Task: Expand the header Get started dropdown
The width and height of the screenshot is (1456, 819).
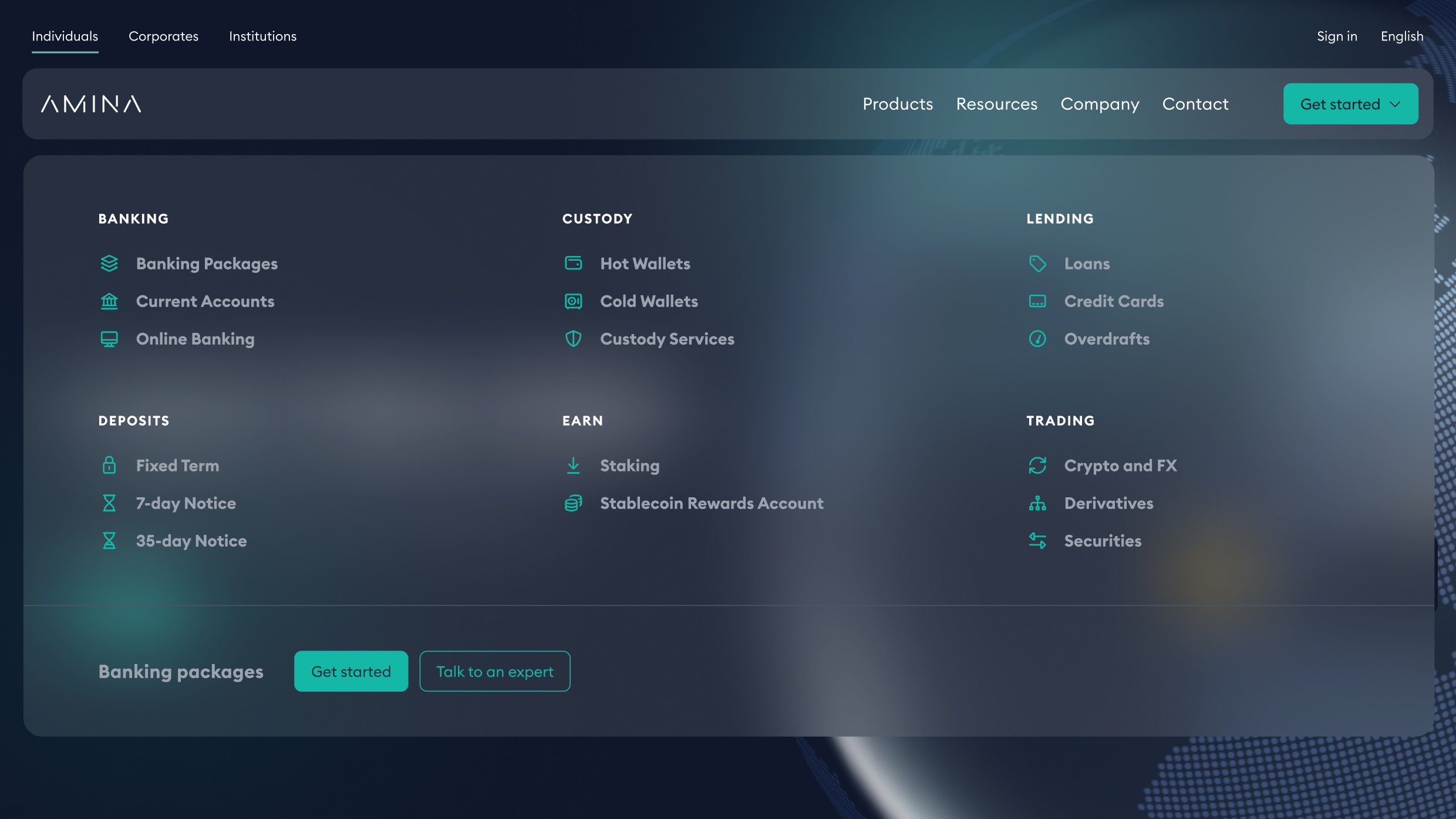Action: coord(1350,104)
